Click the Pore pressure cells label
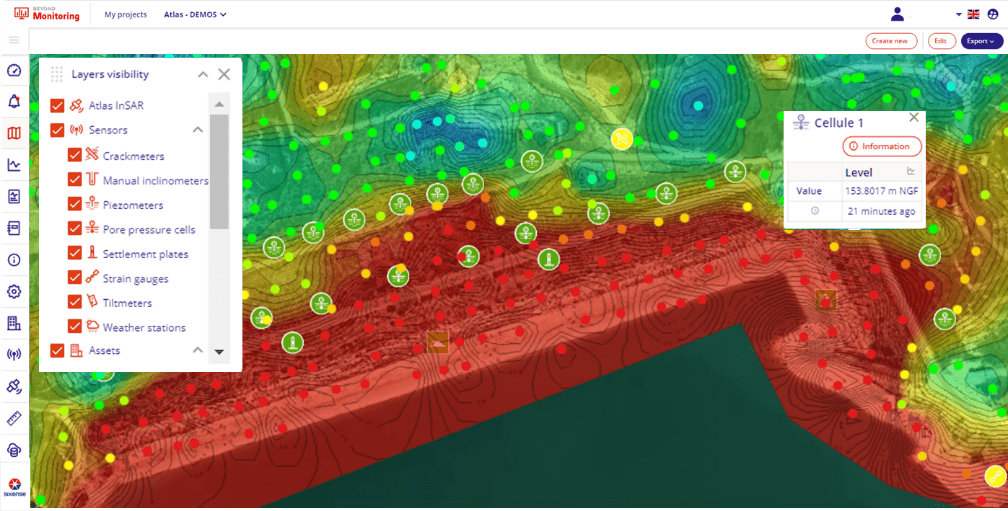Image resolution: width=1008 pixels, height=511 pixels. (x=149, y=229)
